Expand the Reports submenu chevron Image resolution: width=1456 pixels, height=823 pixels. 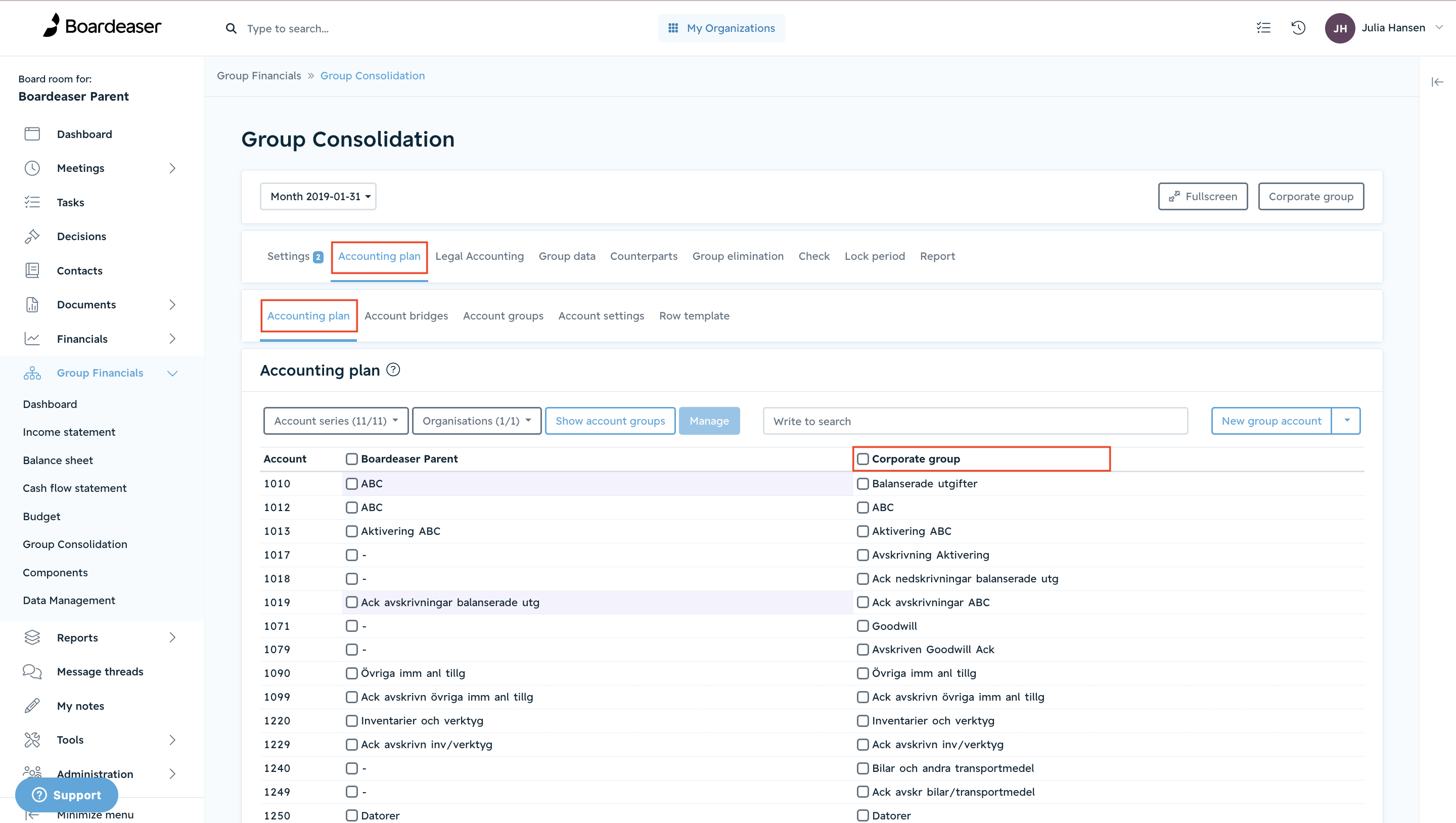tap(172, 637)
